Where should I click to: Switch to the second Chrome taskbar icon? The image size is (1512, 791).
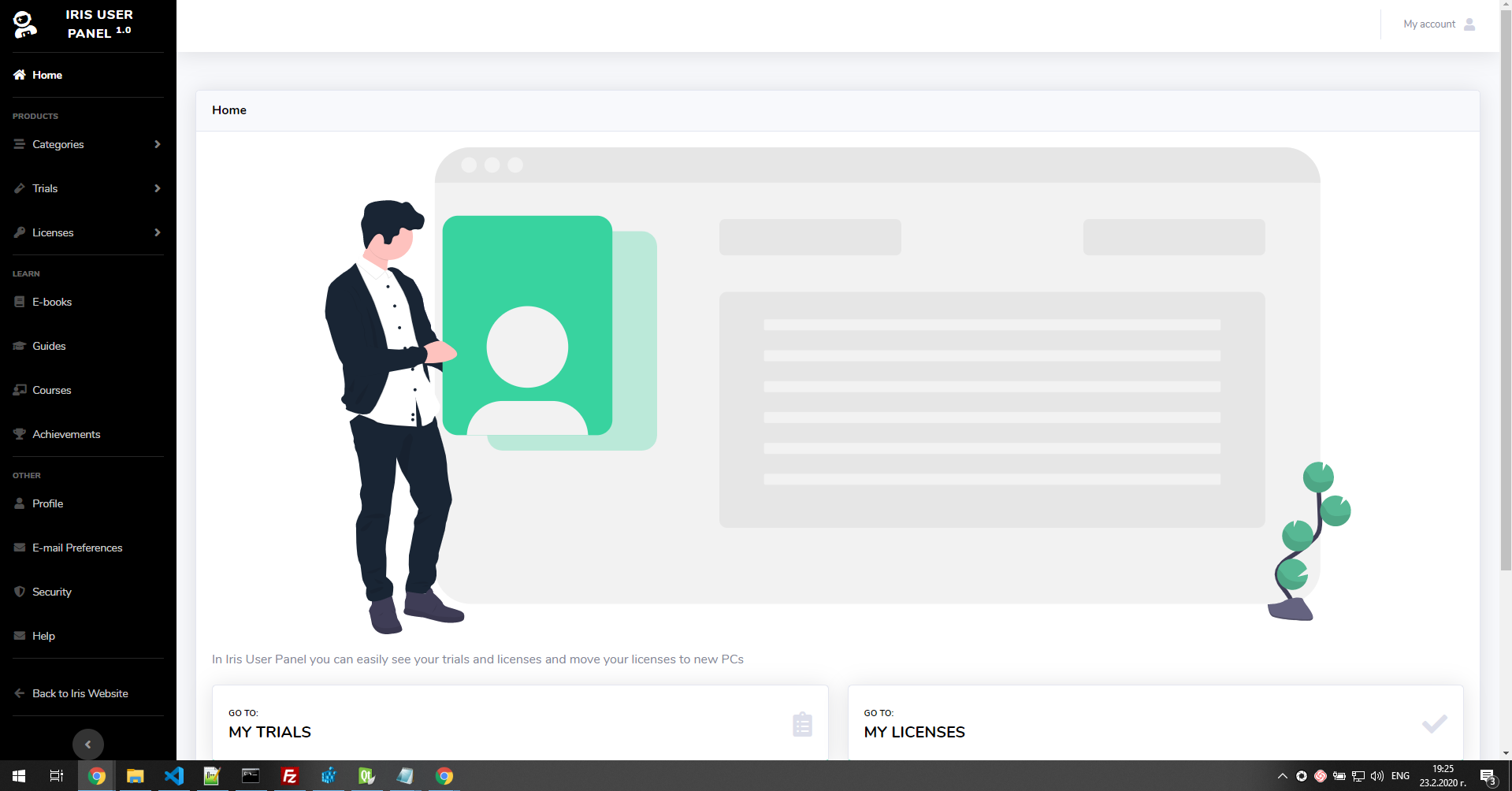(x=444, y=776)
